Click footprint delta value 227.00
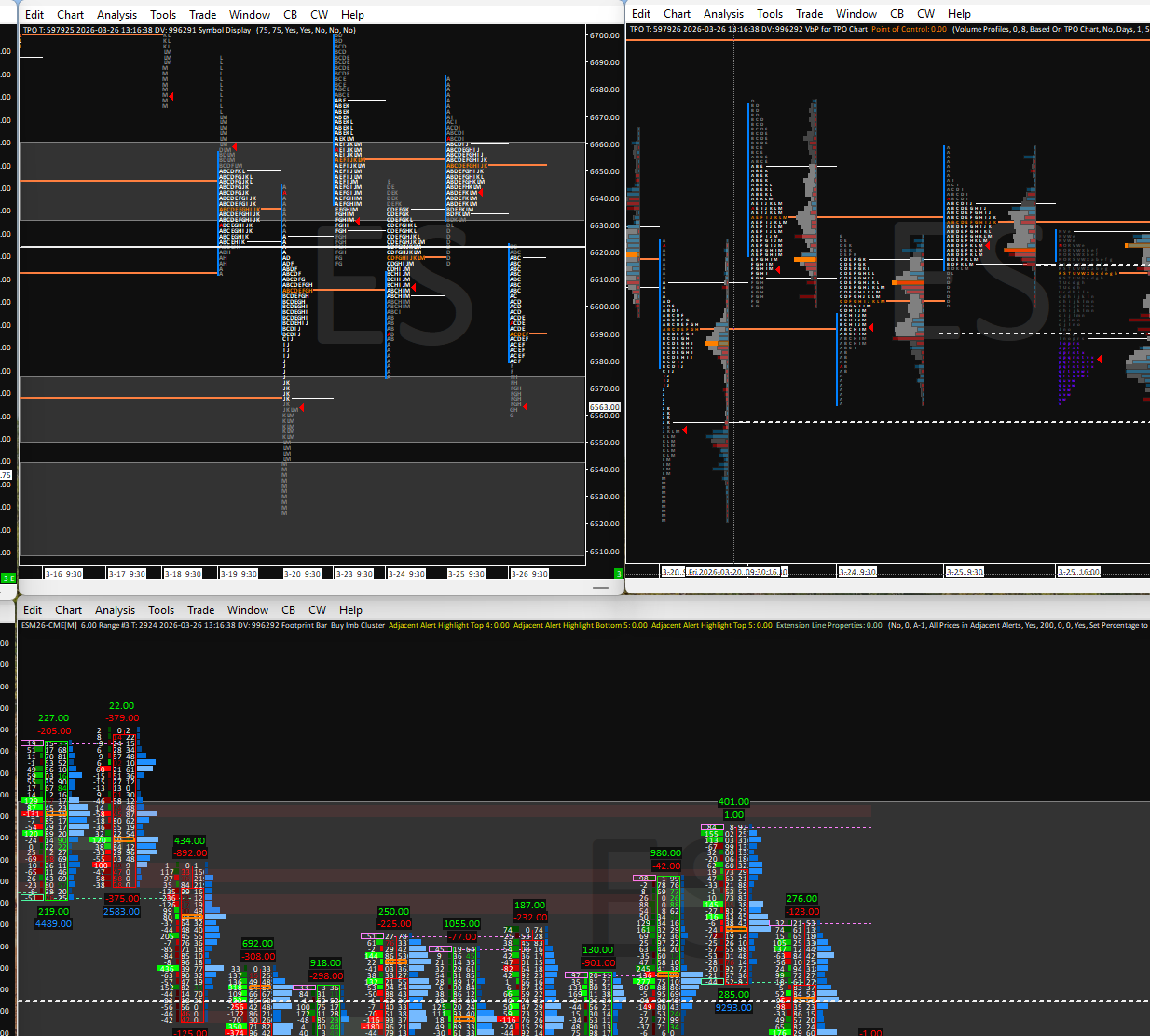This screenshot has height=1036, width=1150. (x=53, y=718)
